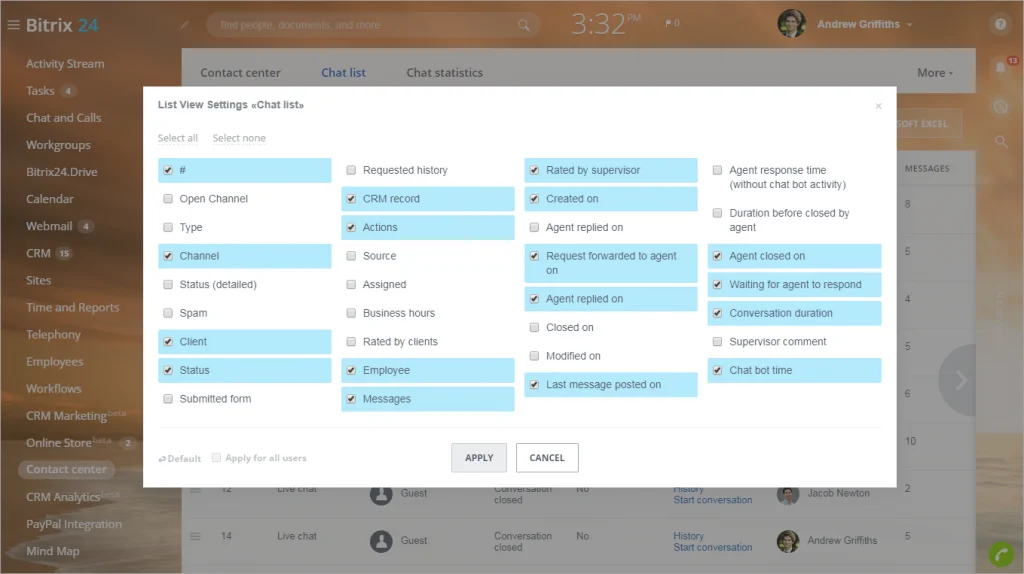
Task: Select Contact center in sidebar
Action: coord(66,470)
